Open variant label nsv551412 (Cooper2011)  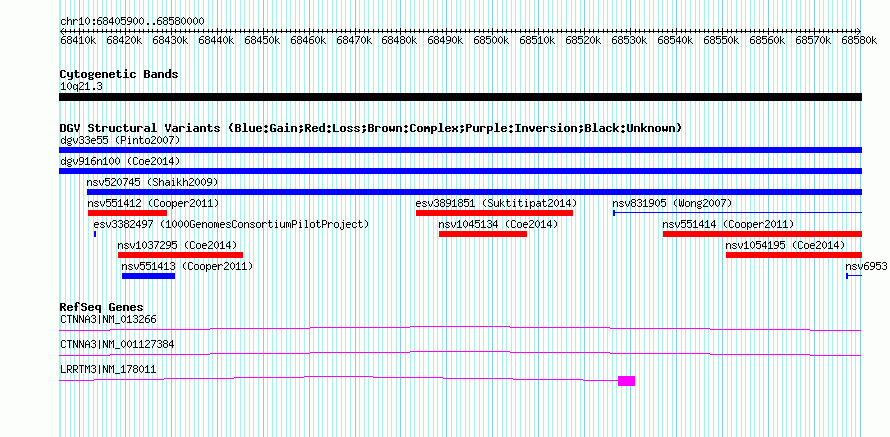pyautogui.click(x=153, y=203)
